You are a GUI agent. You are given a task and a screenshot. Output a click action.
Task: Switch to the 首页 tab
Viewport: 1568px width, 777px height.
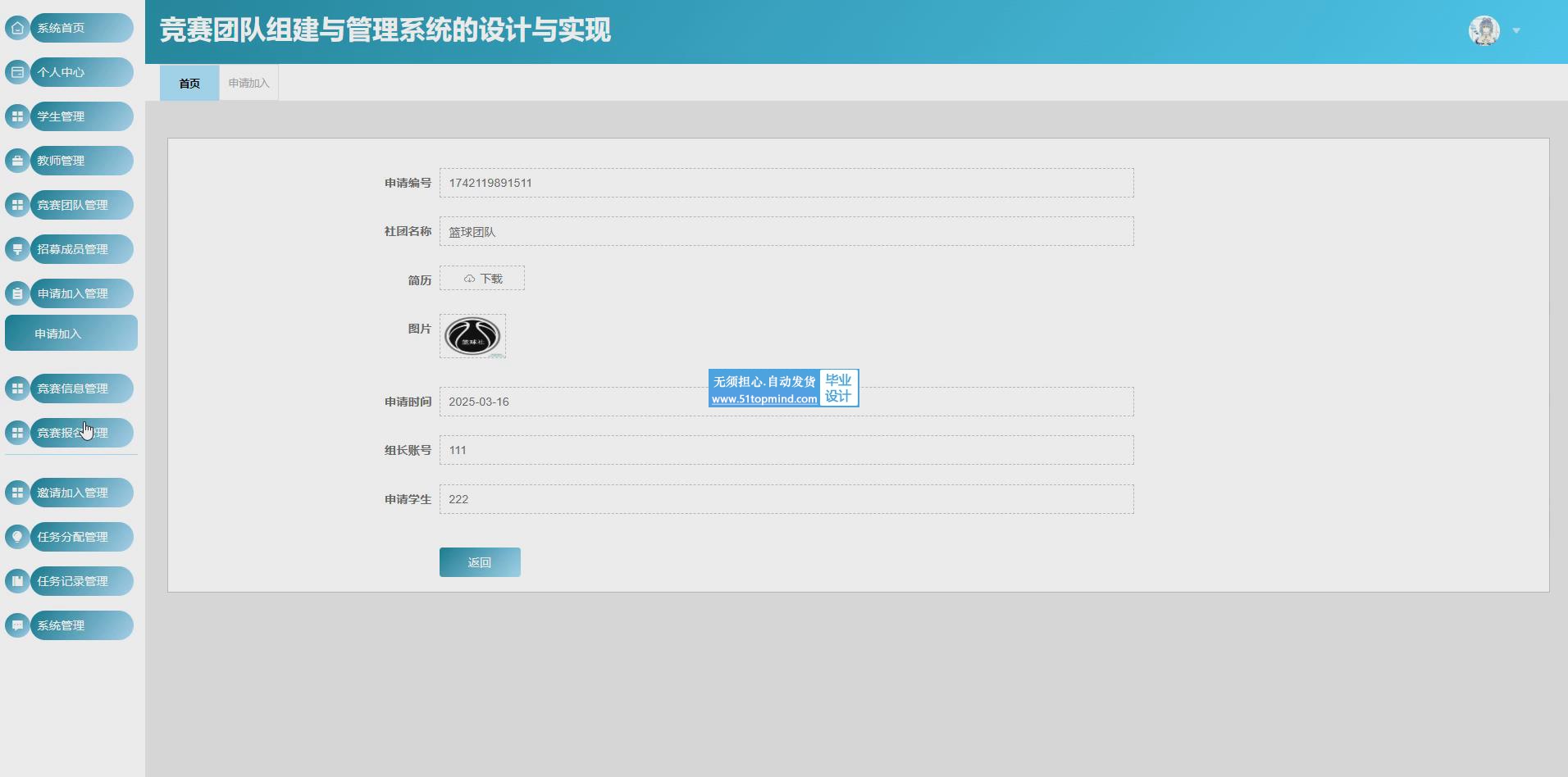(x=189, y=83)
